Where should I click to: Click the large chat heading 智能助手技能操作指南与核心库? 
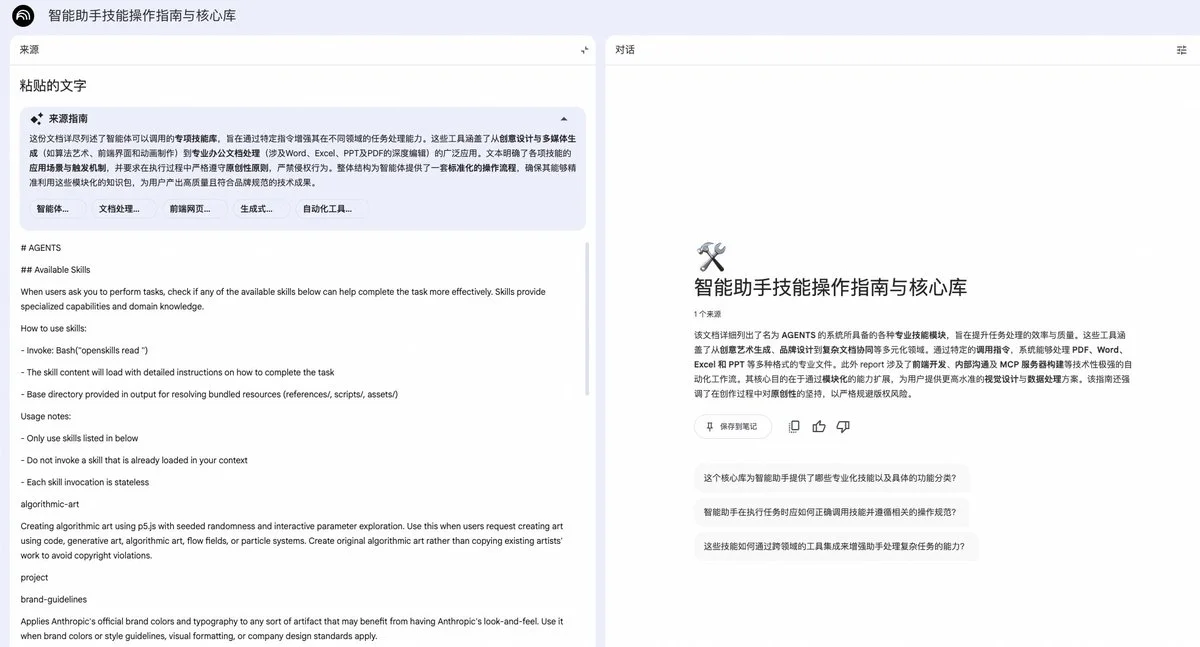pyautogui.click(x=830, y=288)
